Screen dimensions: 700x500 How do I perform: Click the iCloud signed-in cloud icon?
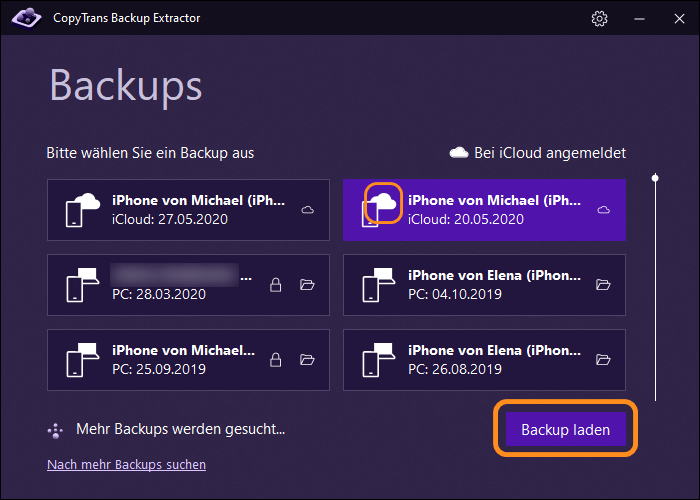tap(458, 153)
